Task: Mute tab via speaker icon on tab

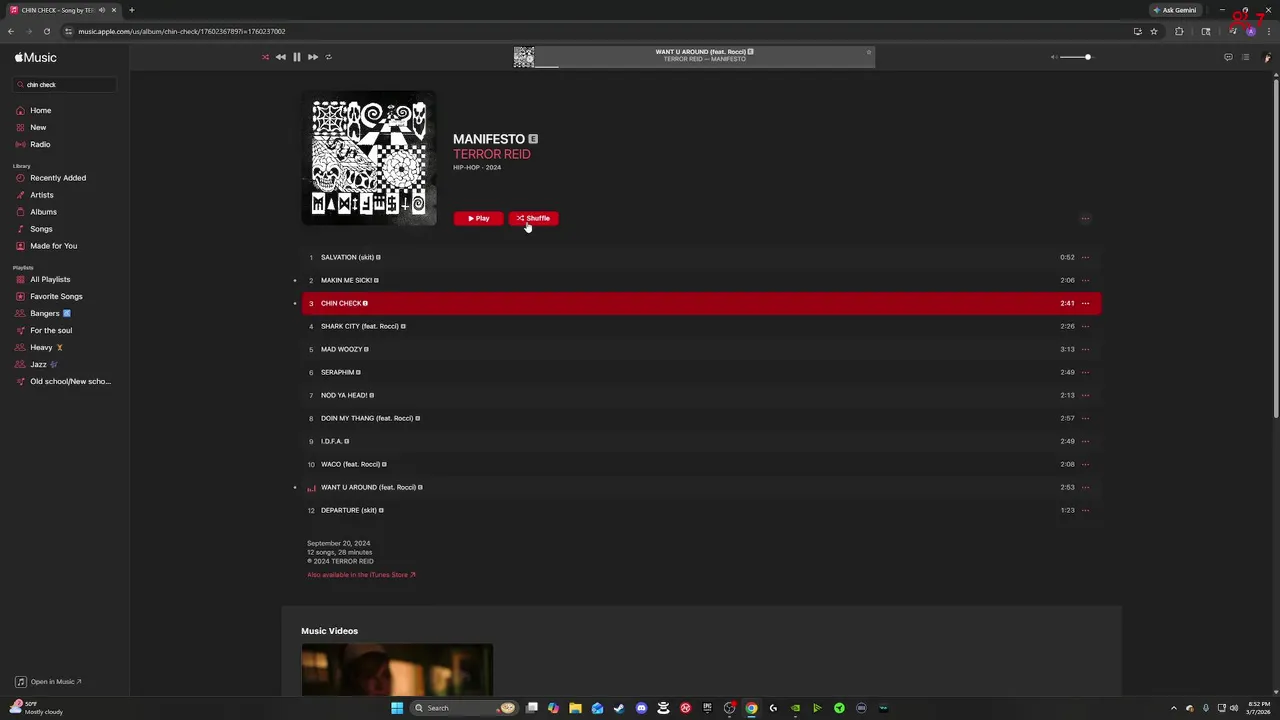Action: pos(101,10)
